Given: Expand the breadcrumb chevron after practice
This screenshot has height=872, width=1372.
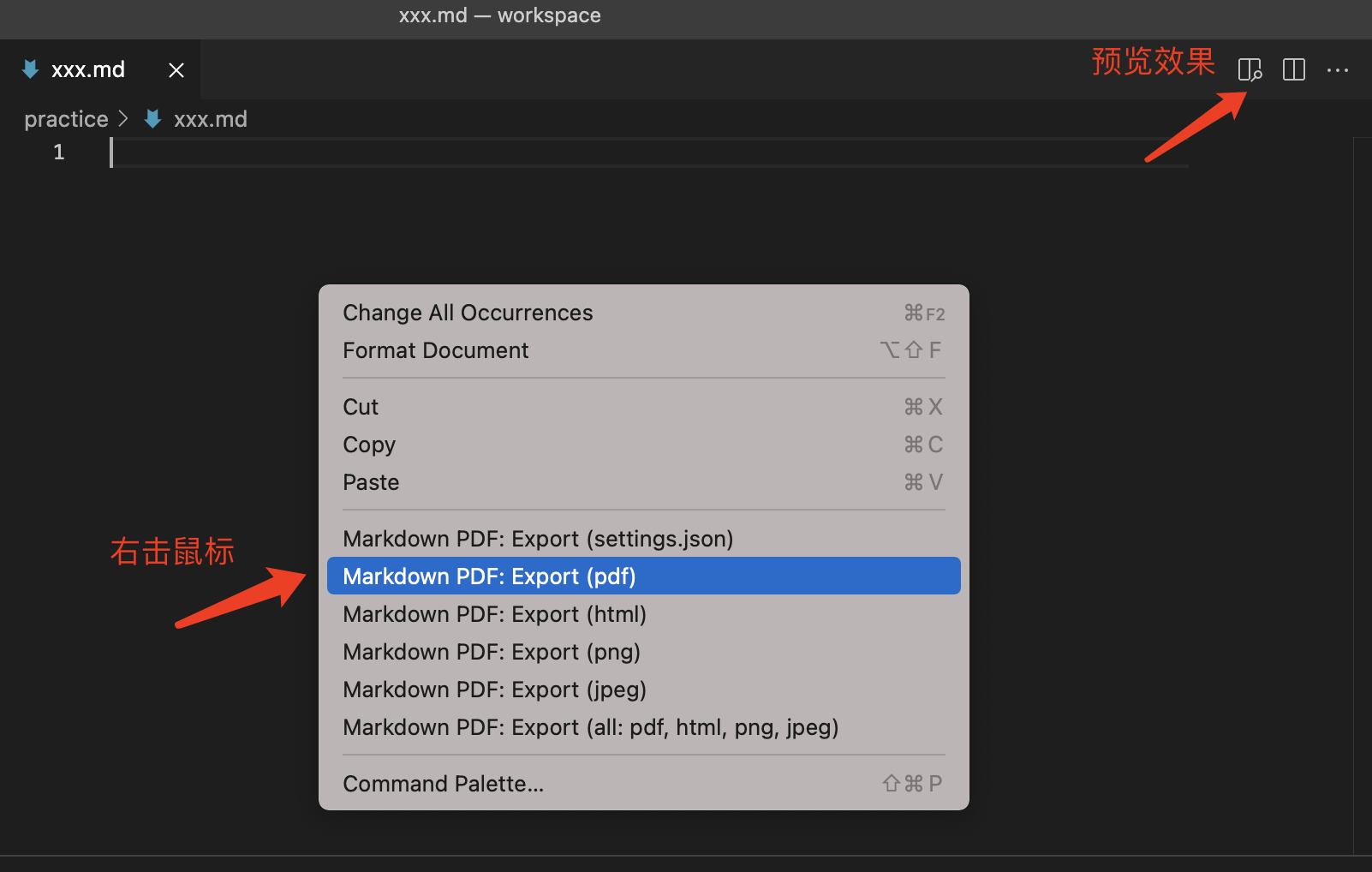Looking at the screenshot, I should pyautogui.click(x=124, y=118).
